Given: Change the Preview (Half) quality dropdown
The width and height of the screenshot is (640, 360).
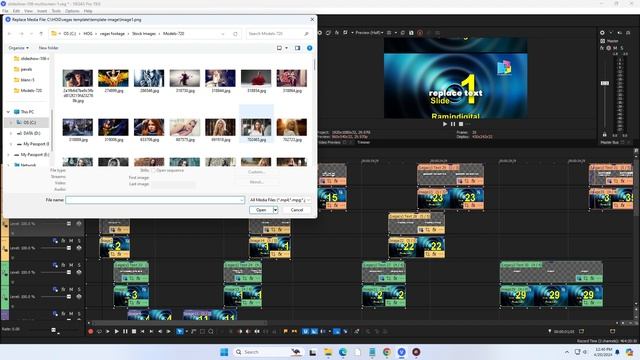Looking at the screenshot, I should coord(369,33).
